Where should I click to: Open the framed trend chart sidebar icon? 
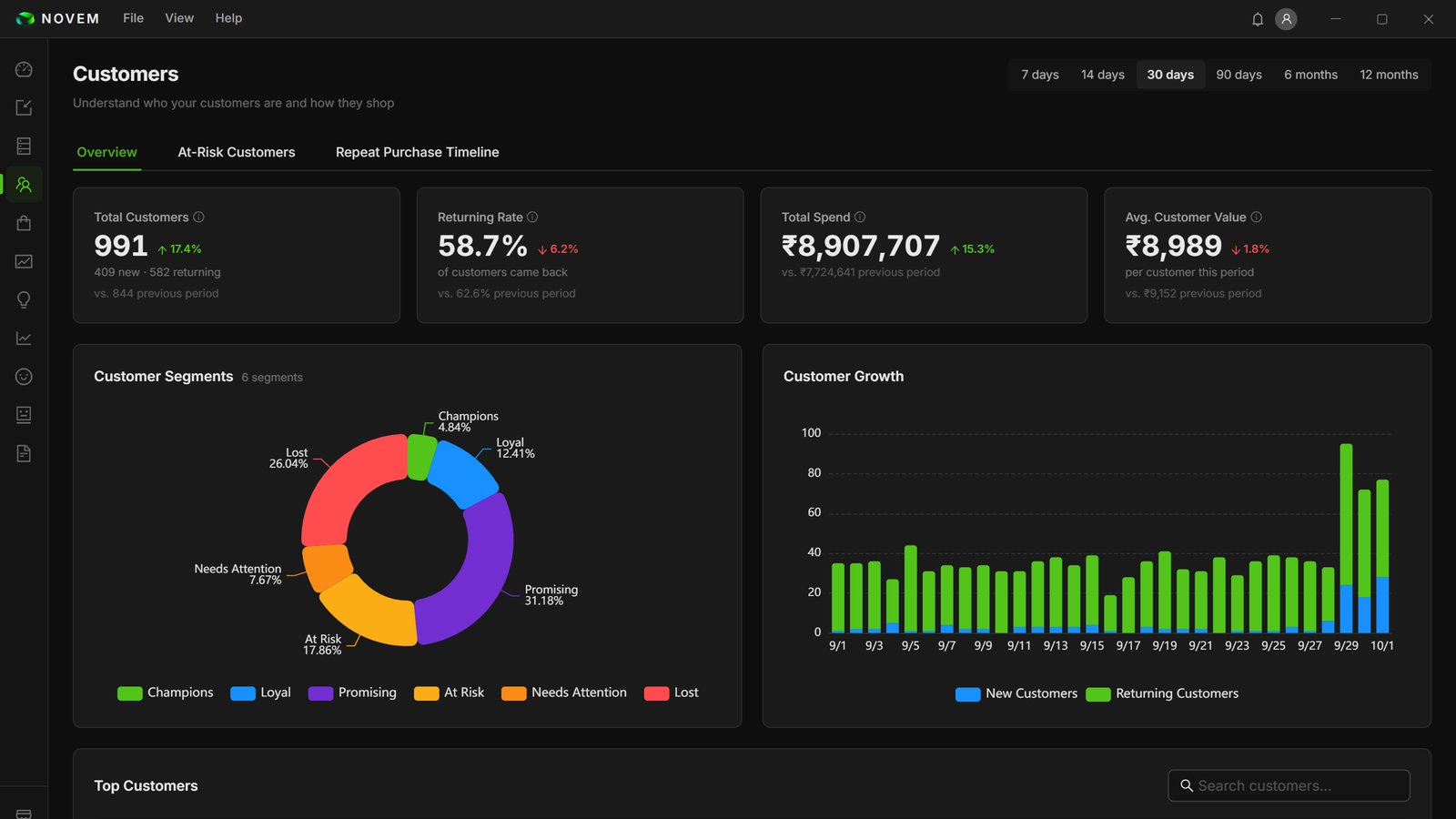pos(24,261)
